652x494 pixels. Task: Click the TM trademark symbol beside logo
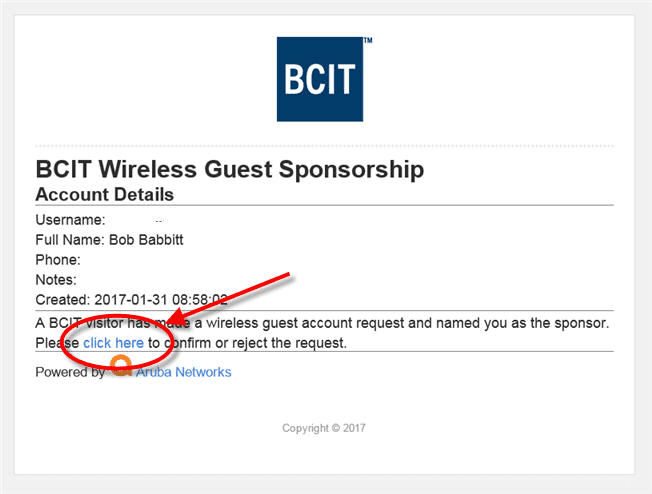[x=368, y=40]
